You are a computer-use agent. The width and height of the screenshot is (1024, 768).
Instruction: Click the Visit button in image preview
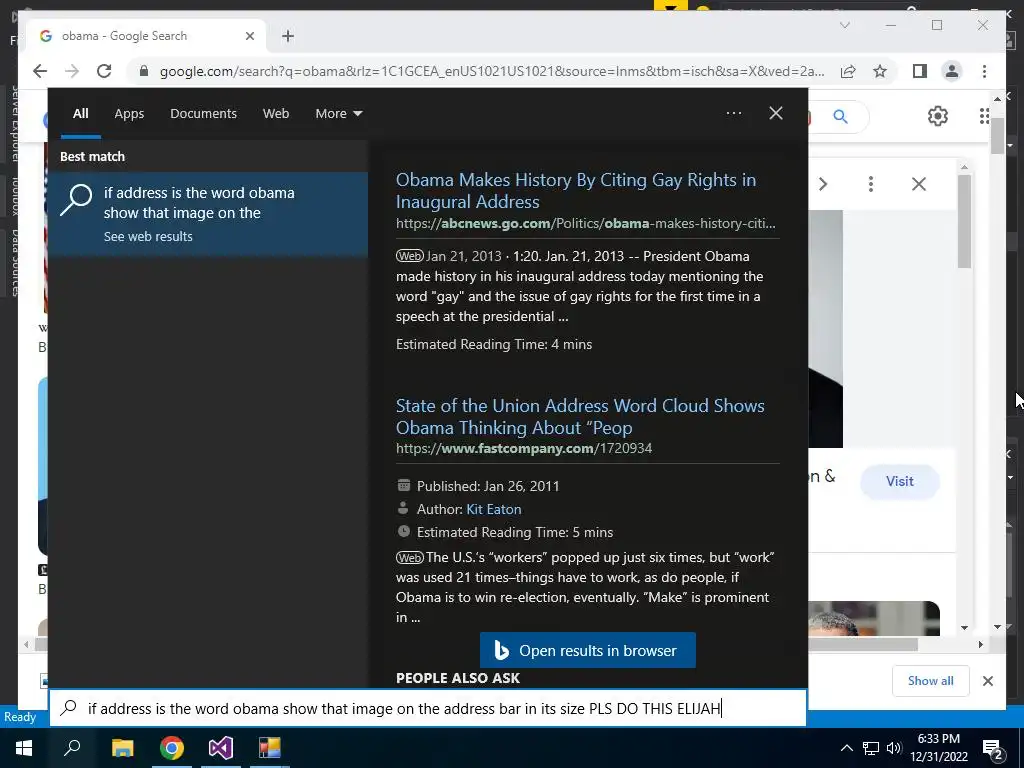(x=899, y=481)
